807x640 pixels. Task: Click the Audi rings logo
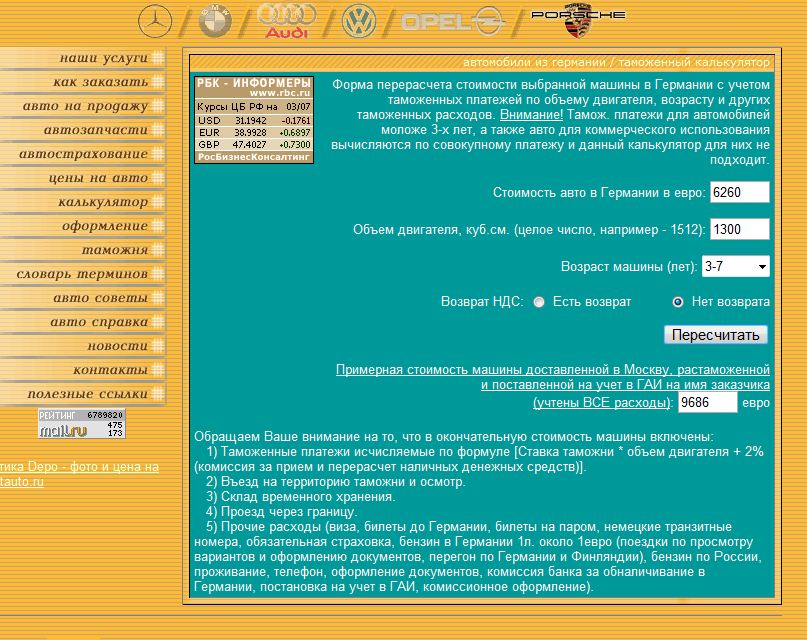pyautogui.click(x=286, y=20)
